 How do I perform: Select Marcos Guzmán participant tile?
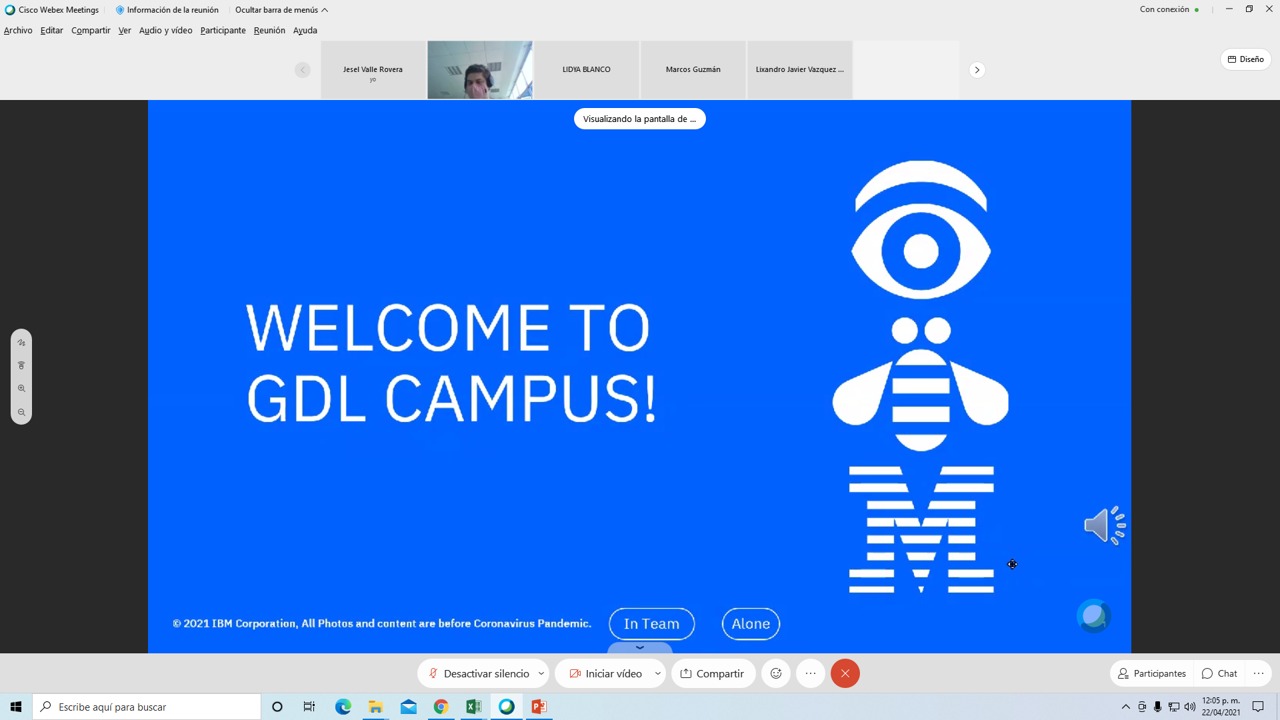pyautogui.click(x=693, y=70)
